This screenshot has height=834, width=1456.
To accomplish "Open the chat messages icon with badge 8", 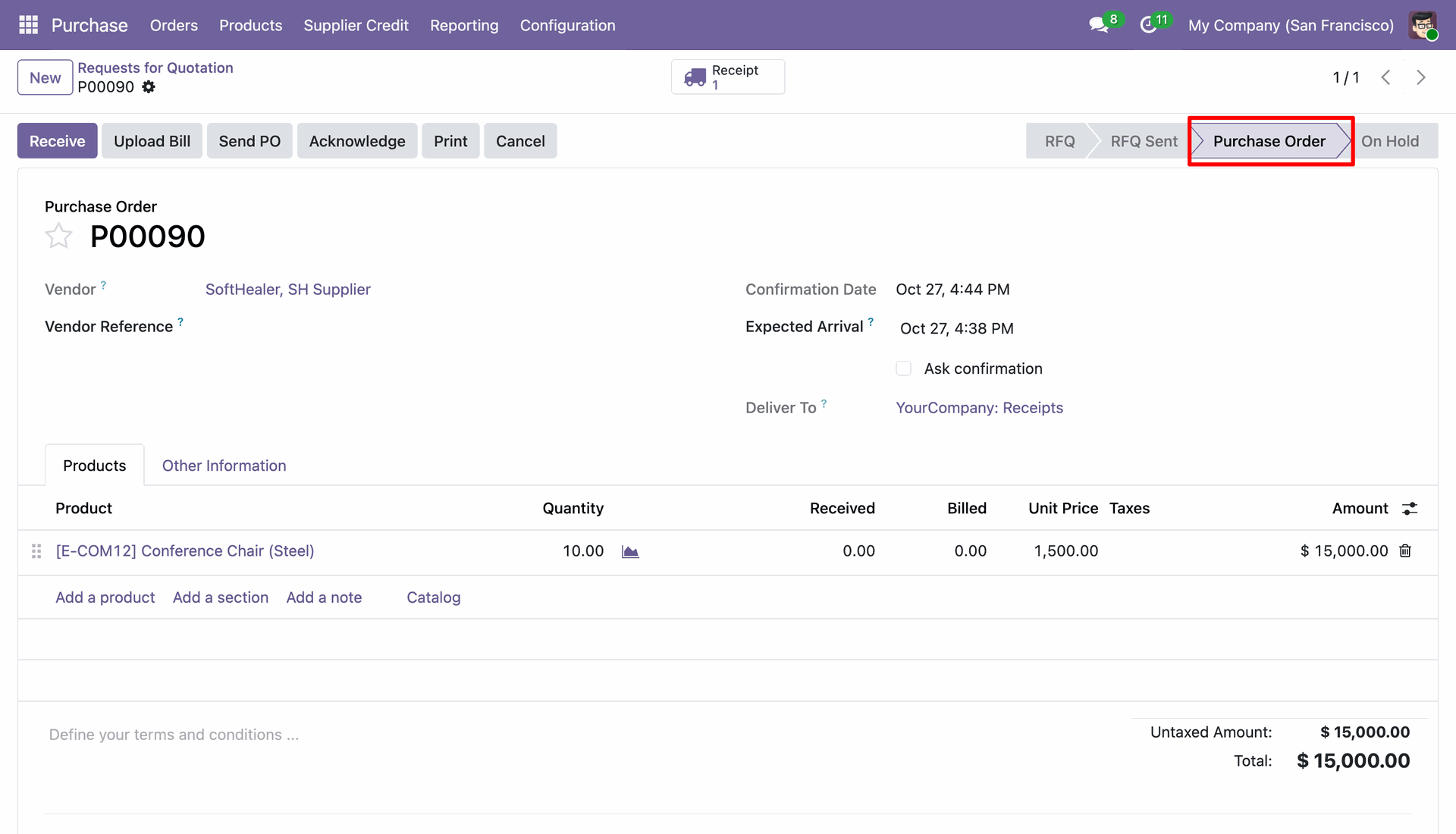I will (1099, 25).
